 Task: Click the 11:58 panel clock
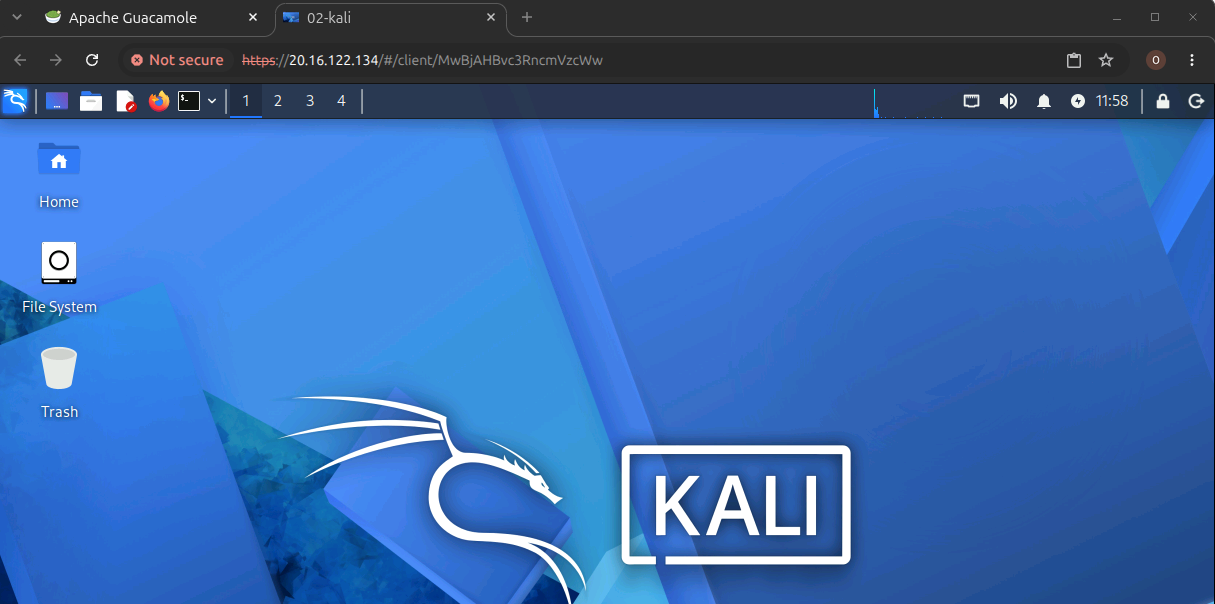pyautogui.click(x=1112, y=101)
